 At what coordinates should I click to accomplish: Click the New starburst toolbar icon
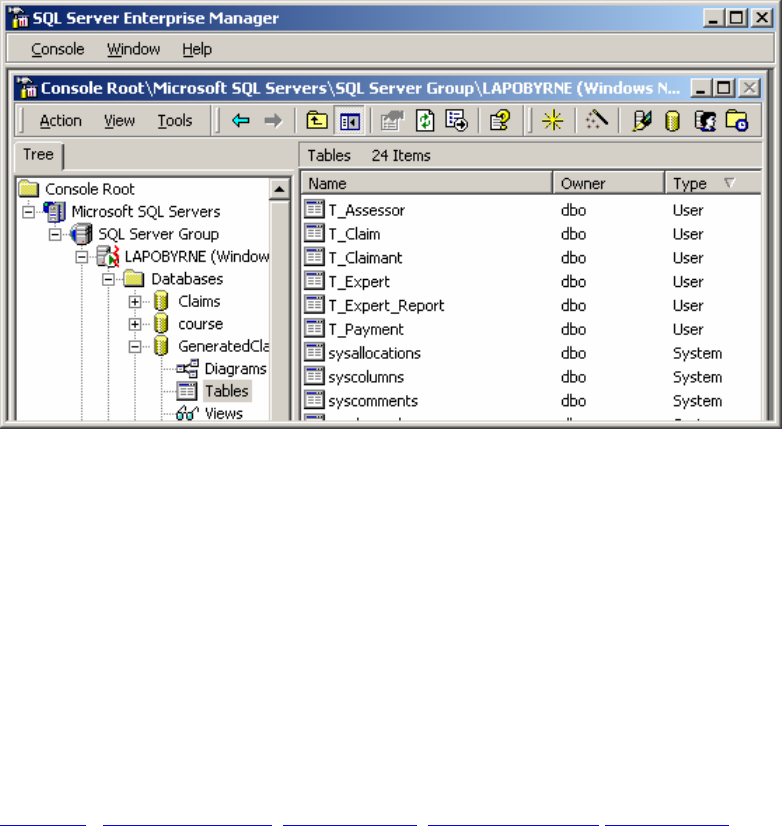pos(552,121)
